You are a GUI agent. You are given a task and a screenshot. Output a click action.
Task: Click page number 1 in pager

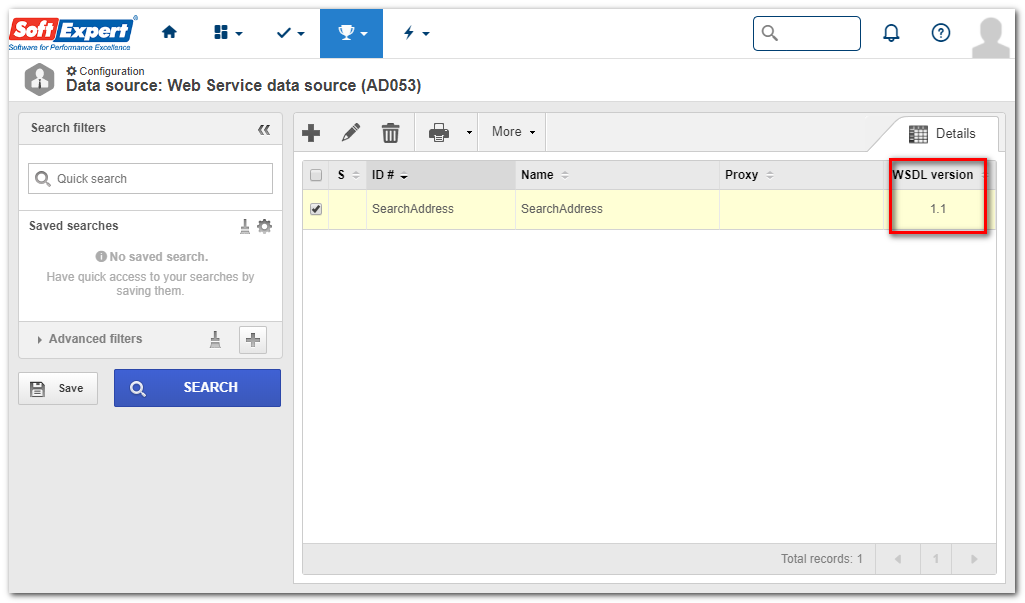point(936,559)
